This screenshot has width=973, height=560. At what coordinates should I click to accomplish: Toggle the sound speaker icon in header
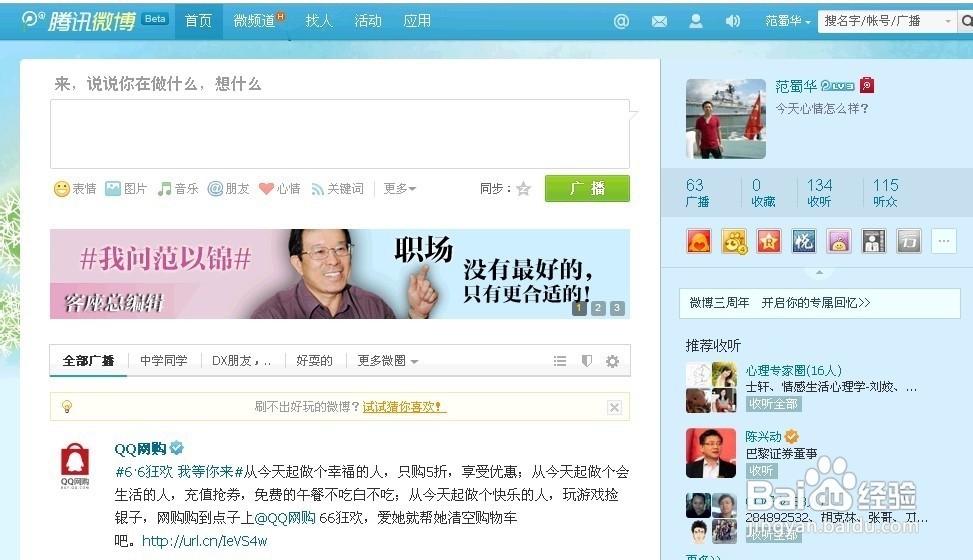(733, 21)
